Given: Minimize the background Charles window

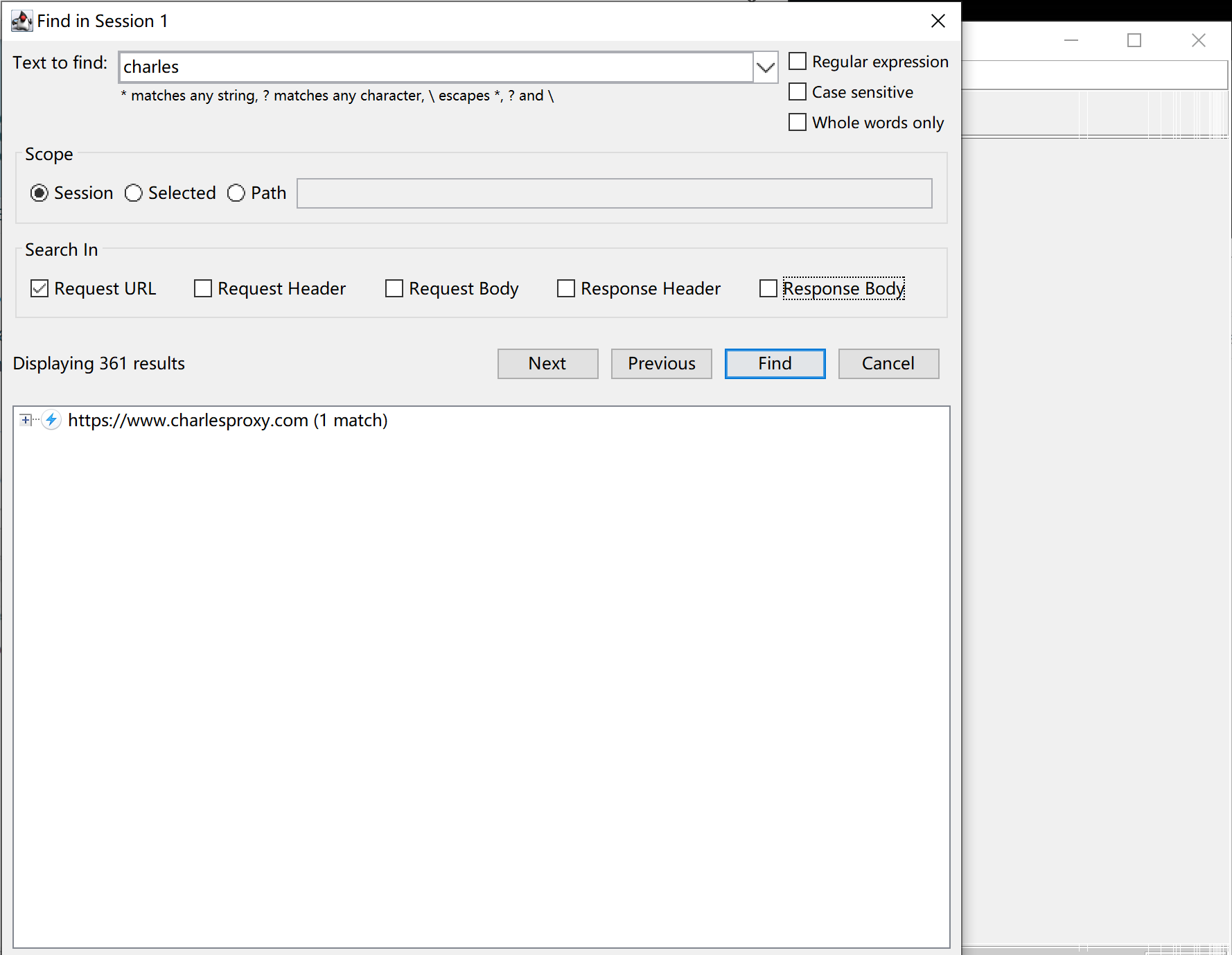Looking at the screenshot, I should tap(1071, 40).
